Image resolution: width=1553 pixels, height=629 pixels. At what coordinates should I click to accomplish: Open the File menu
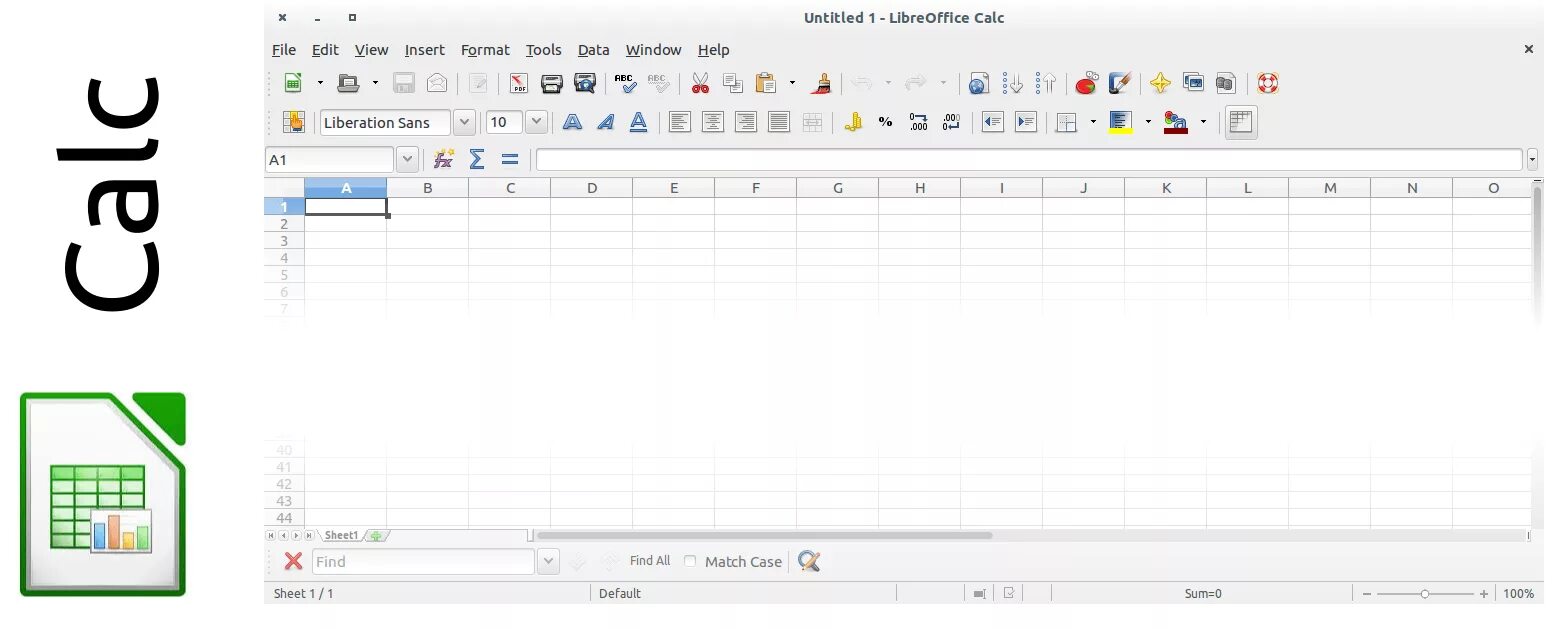tap(284, 50)
